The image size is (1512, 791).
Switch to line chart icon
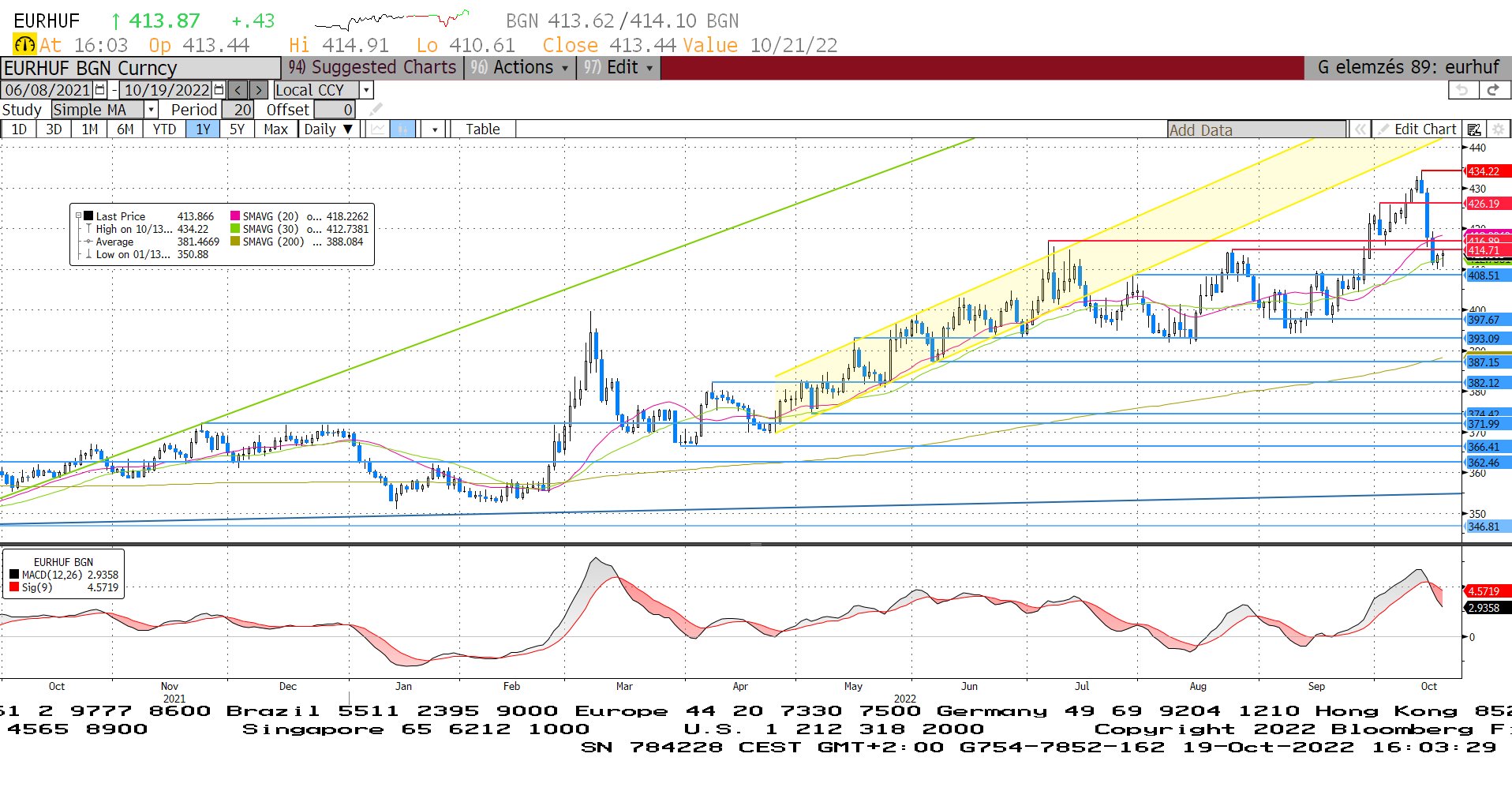click(x=379, y=129)
